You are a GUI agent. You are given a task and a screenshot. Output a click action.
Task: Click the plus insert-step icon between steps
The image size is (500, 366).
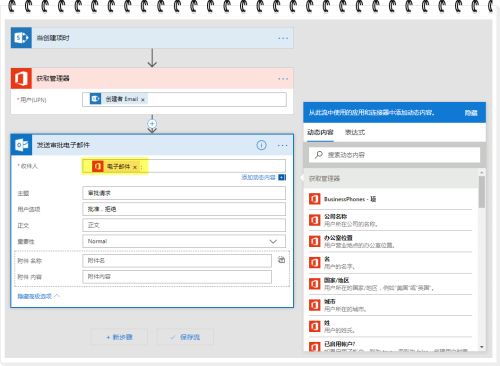[152, 124]
